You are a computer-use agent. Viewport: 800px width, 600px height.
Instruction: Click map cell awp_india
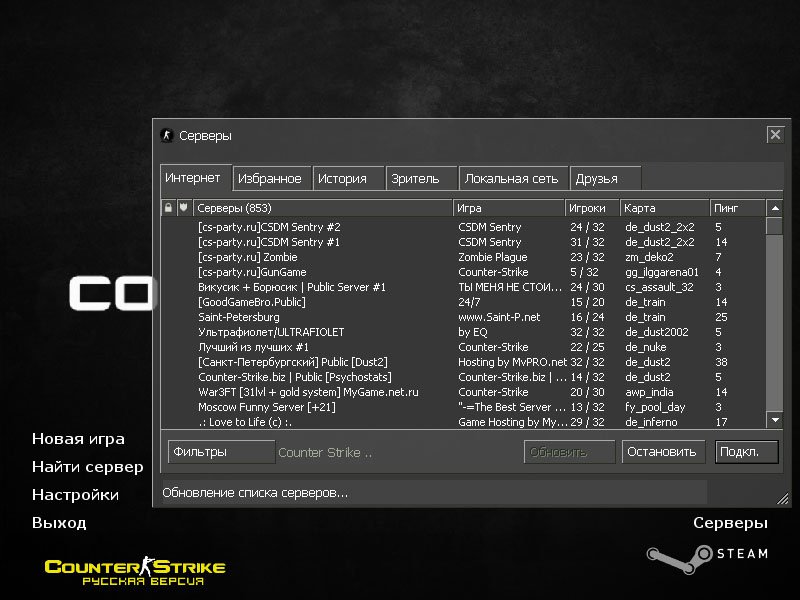click(649, 392)
